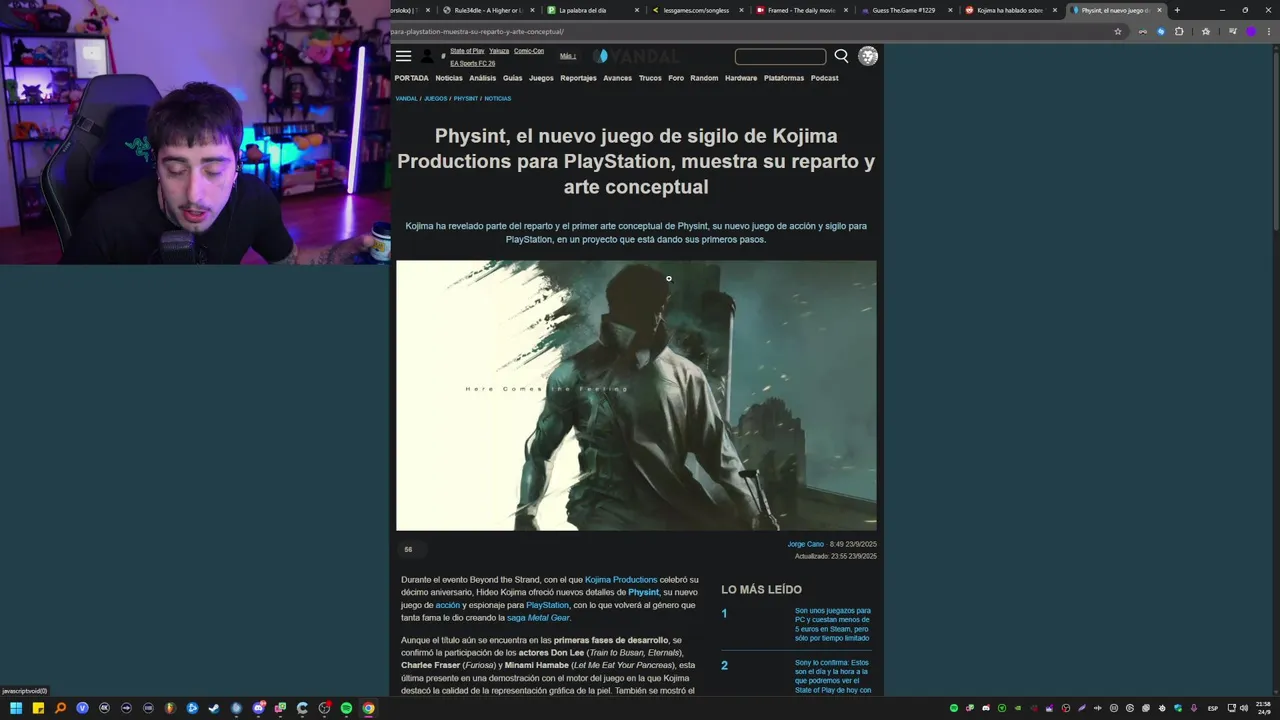
Task: Open Sticky Notes from the taskbar
Action: (38, 708)
